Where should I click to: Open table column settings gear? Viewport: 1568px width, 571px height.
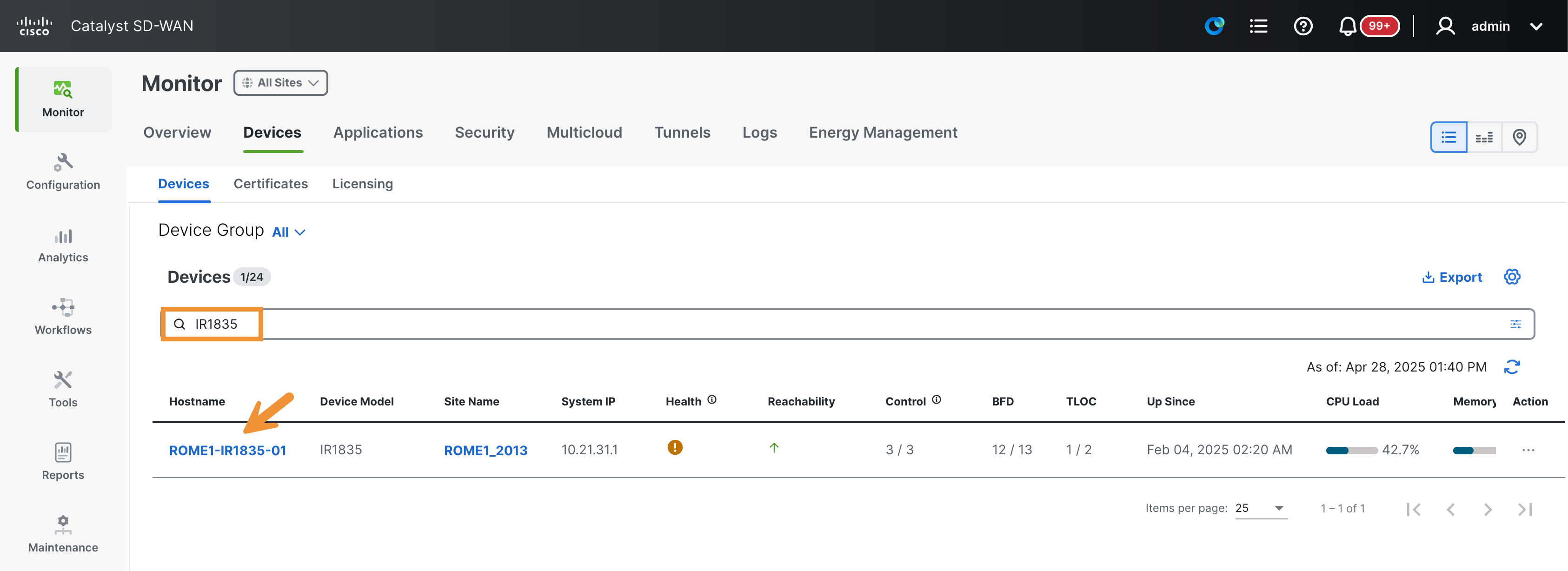[1512, 277]
